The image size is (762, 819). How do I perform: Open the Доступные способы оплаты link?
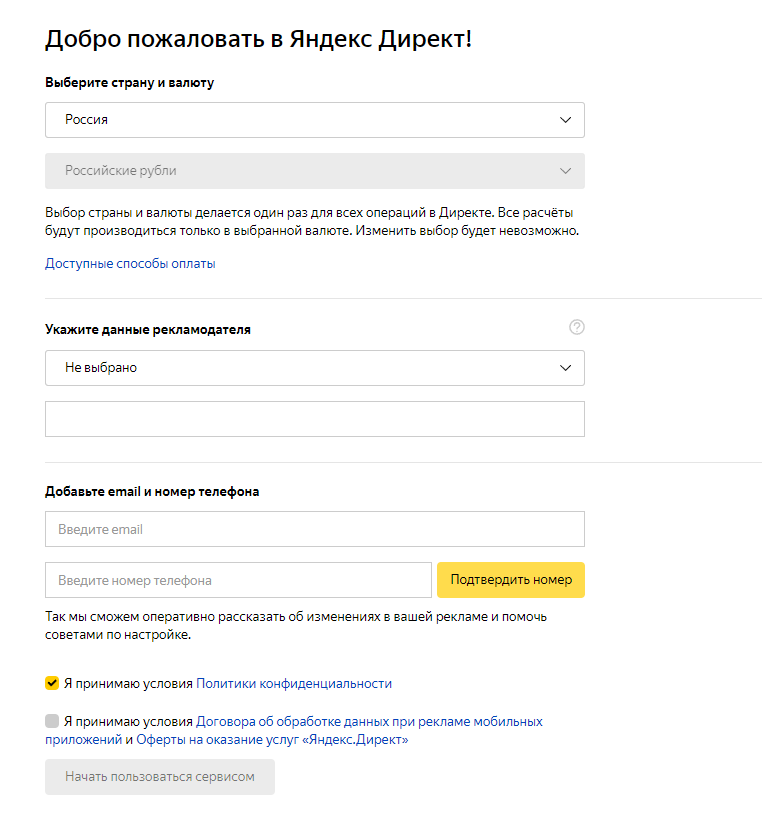[x=130, y=264]
